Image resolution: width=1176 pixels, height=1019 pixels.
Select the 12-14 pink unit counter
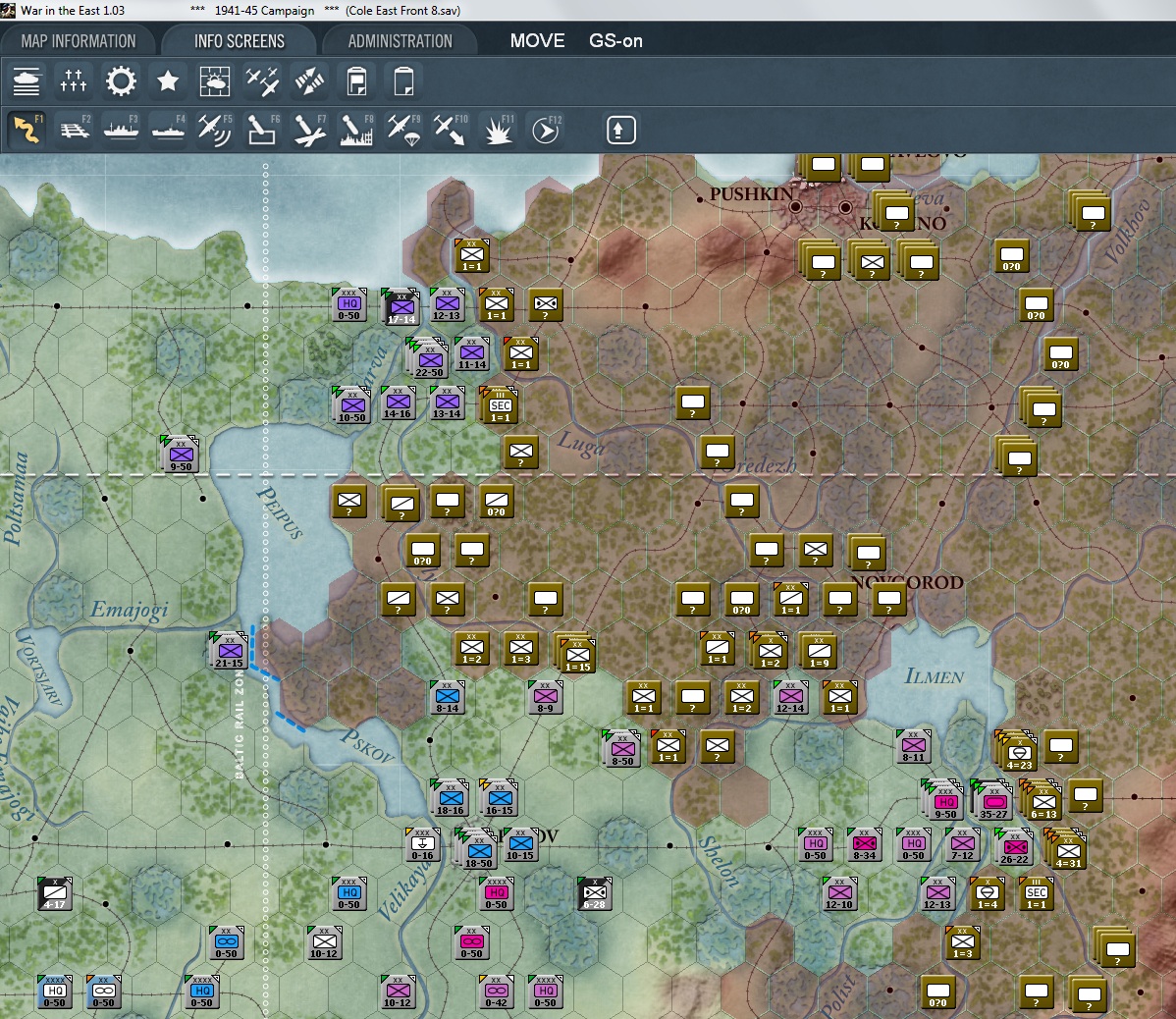[x=790, y=697]
